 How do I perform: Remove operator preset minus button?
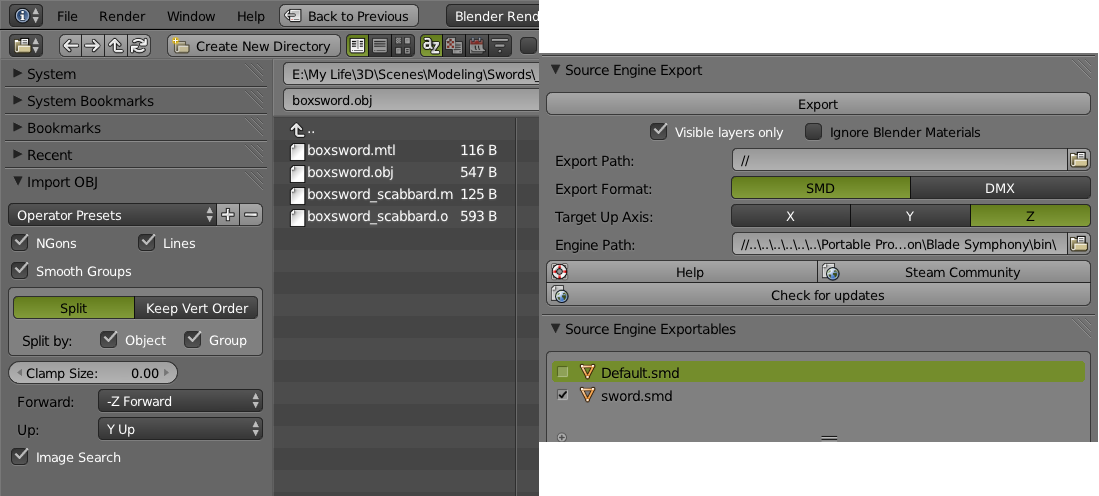(x=251, y=215)
